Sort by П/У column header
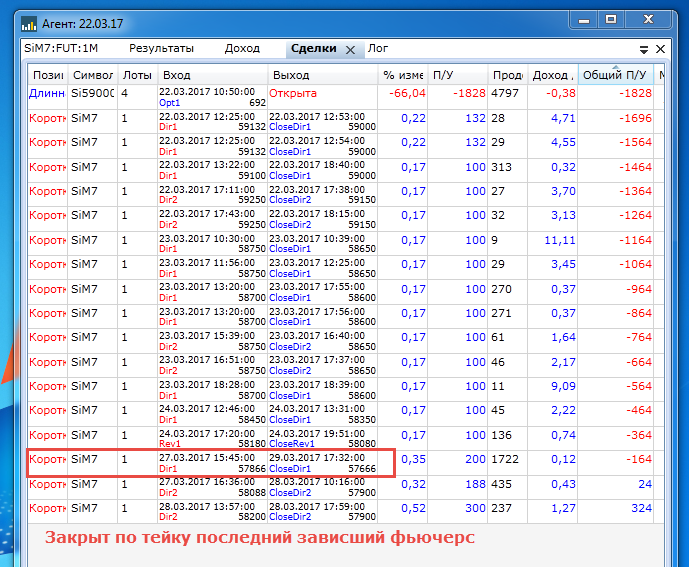Screen dimensions: 689x567 pyautogui.click(x=458, y=75)
